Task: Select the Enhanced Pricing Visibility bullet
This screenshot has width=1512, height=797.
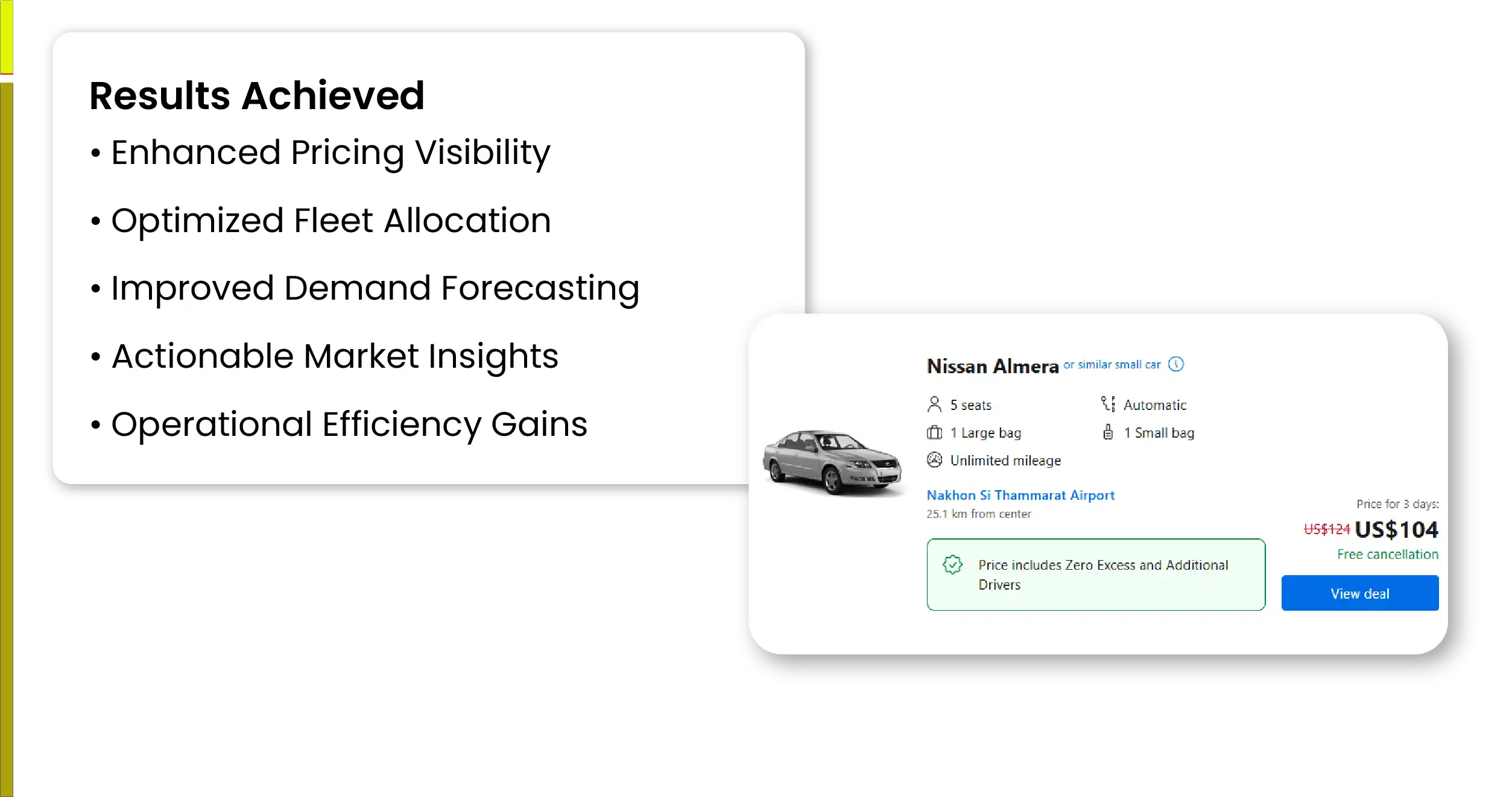Action: tap(331, 153)
